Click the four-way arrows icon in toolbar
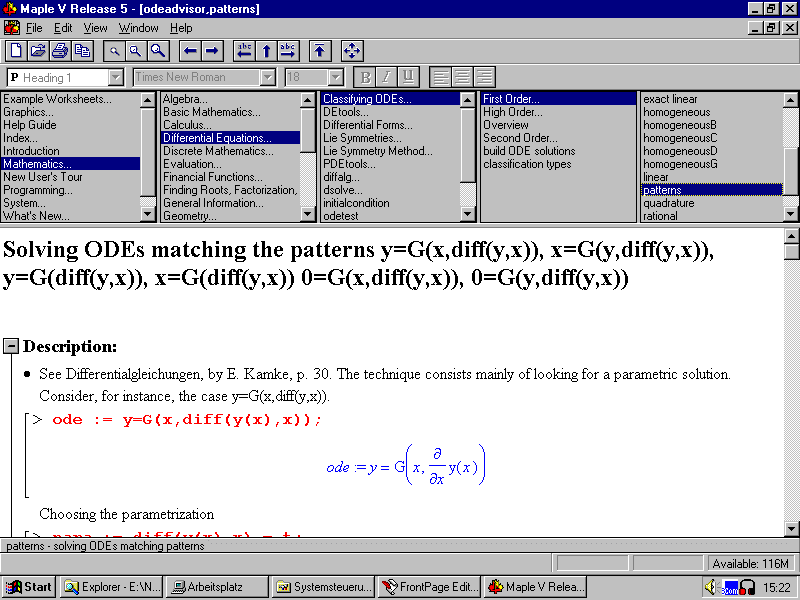 pyautogui.click(x=352, y=50)
